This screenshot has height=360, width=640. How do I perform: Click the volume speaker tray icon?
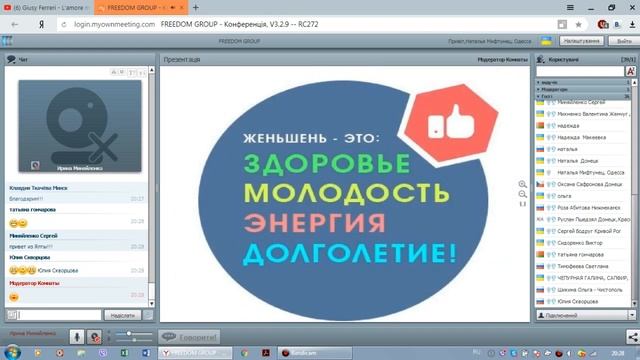tap(569, 353)
